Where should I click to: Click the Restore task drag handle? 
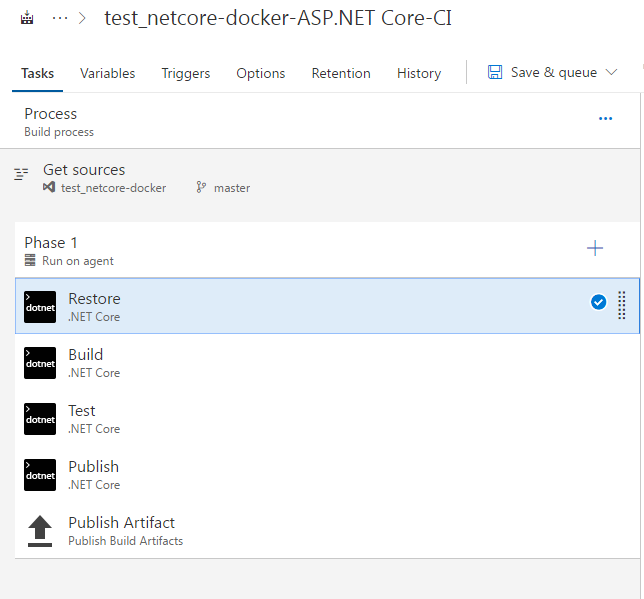[622, 305]
